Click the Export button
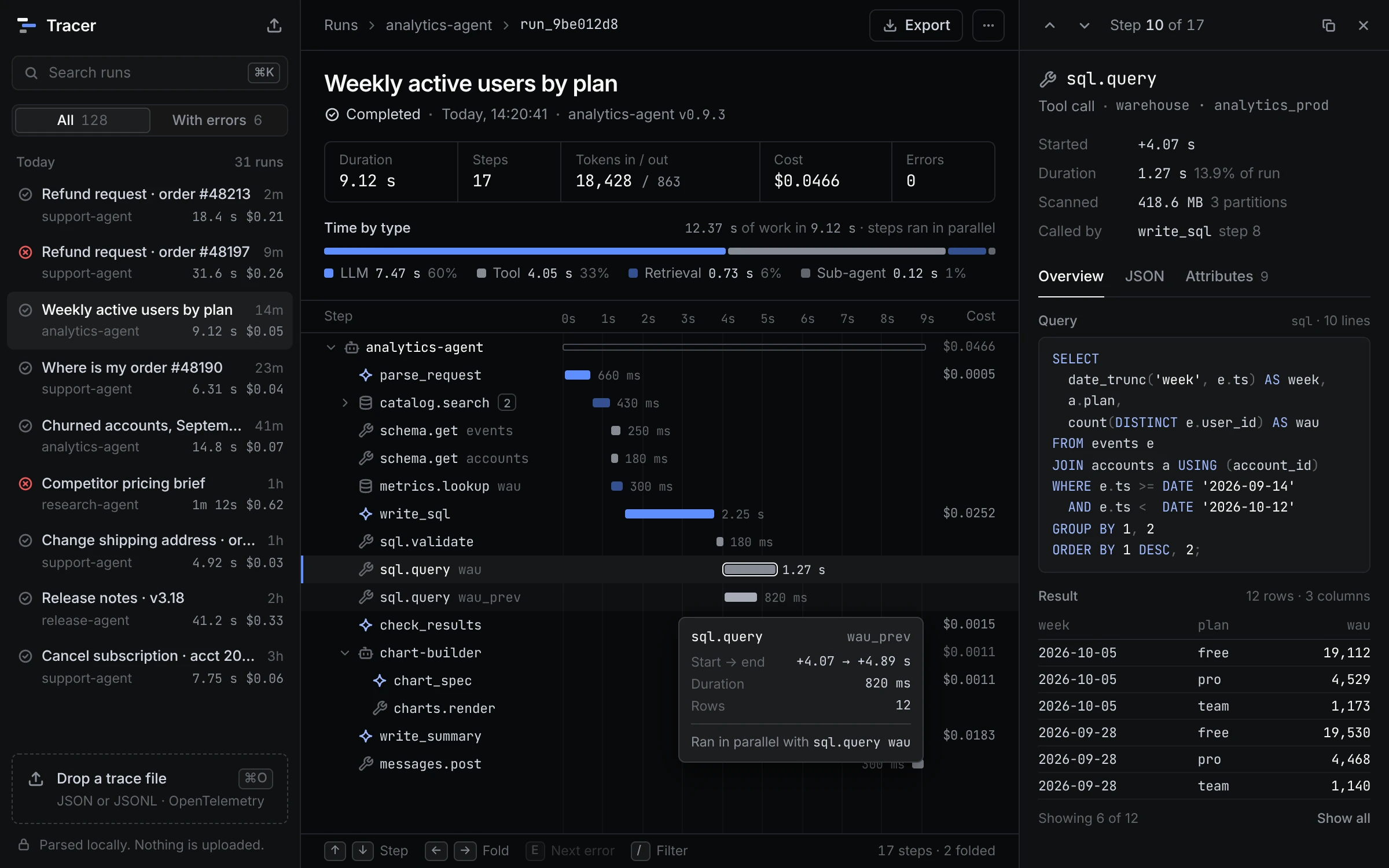 (x=916, y=25)
